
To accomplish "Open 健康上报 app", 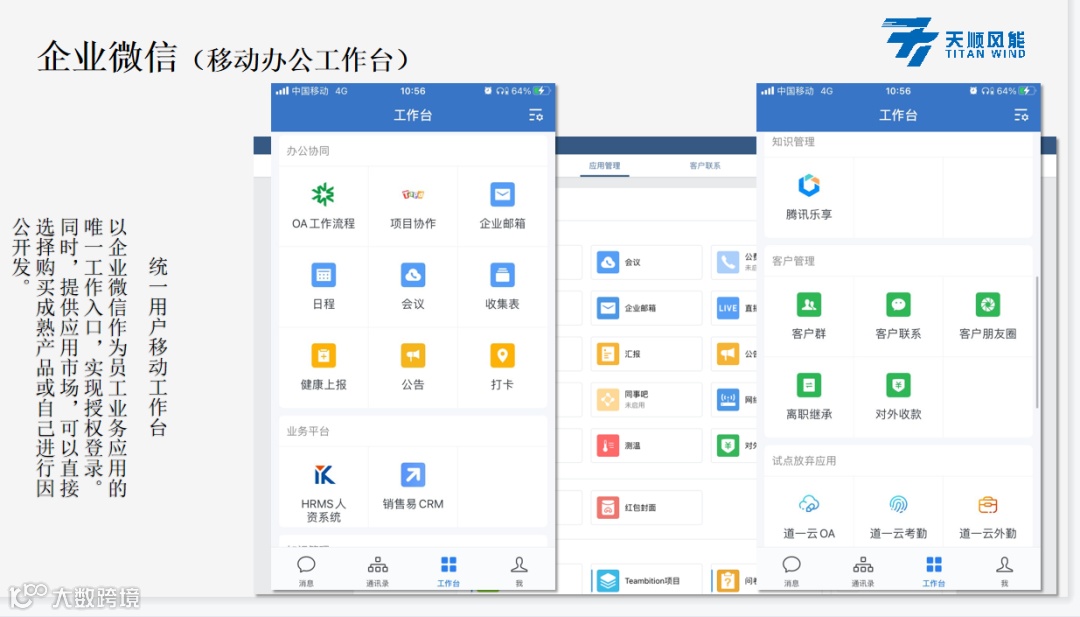I will 323,367.
